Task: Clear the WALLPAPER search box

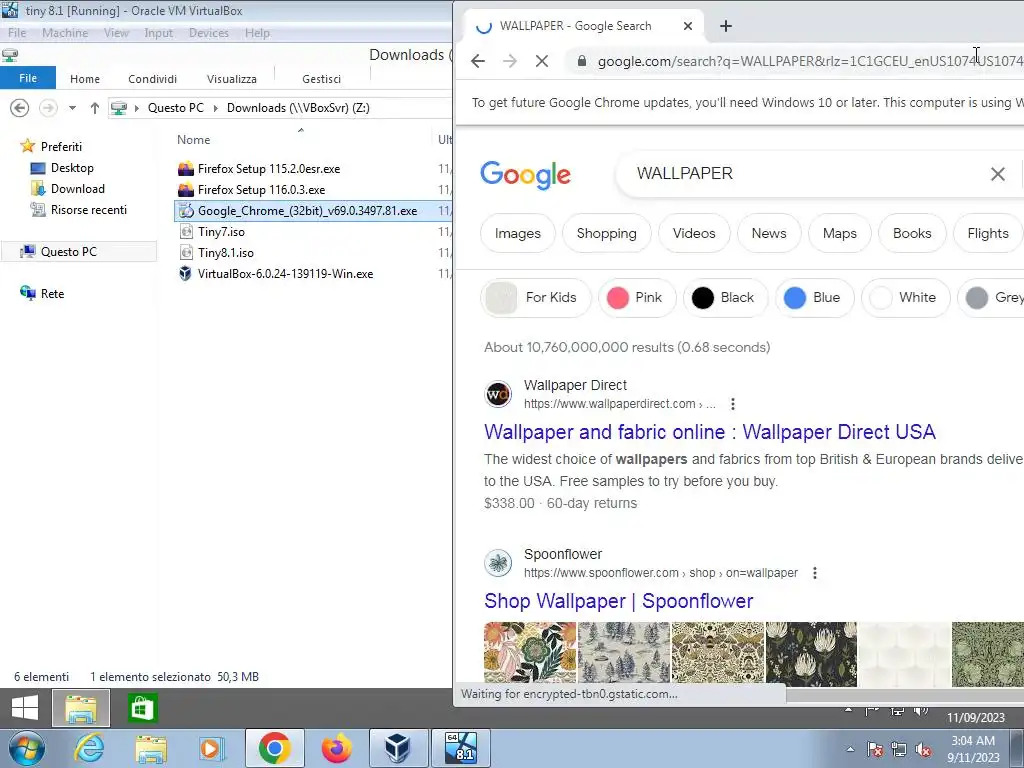Action: click(x=997, y=174)
